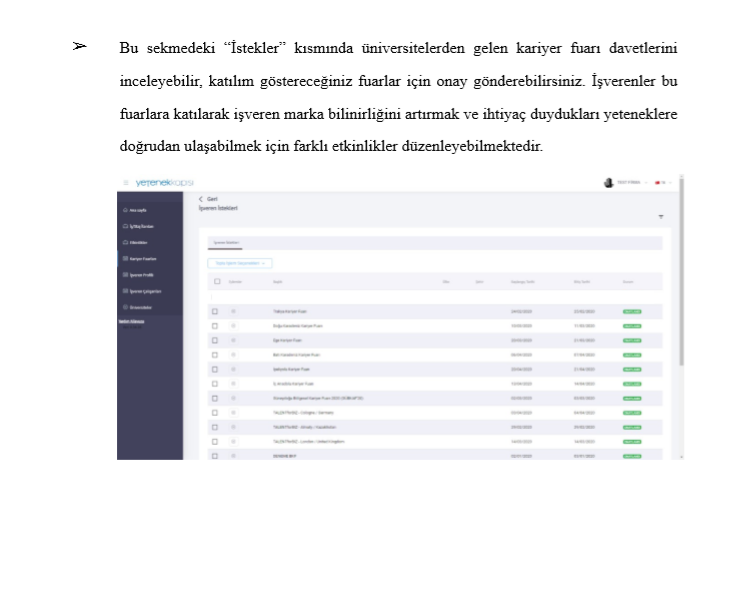The width and height of the screenshot is (739, 607).
Task: Expand the TEST FİRMA account dropdown arrow
Action: (646, 183)
